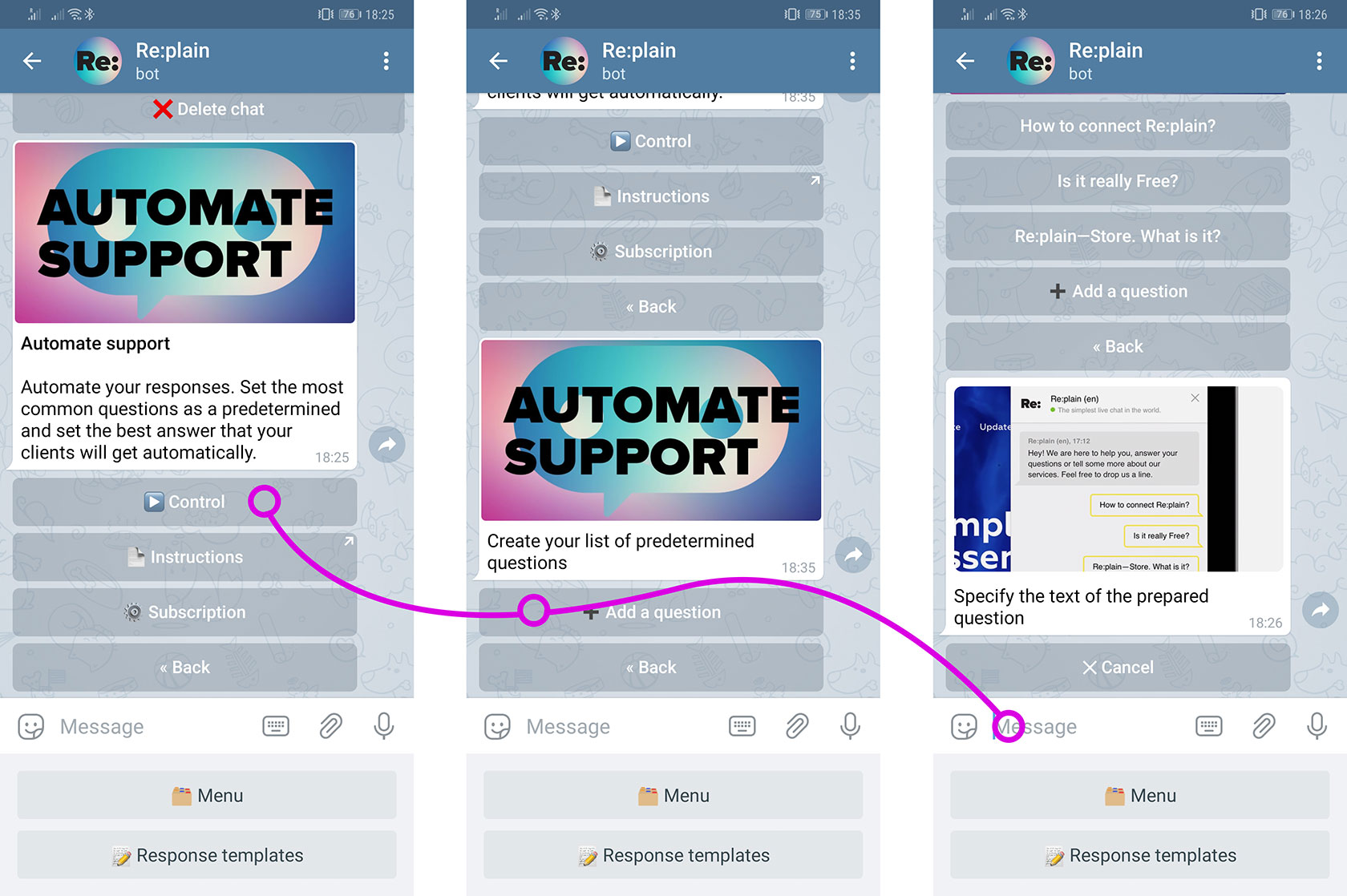Tap the Re:plain title in the left phone header
The height and width of the screenshot is (896, 1347).
[172, 50]
